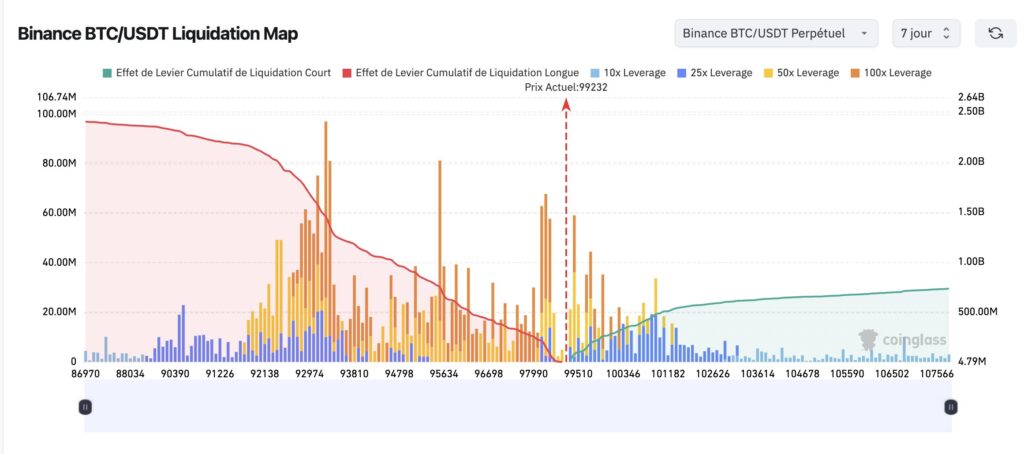Expand the 7 jour period selector
The image size is (1024, 454).
(x=926, y=33)
